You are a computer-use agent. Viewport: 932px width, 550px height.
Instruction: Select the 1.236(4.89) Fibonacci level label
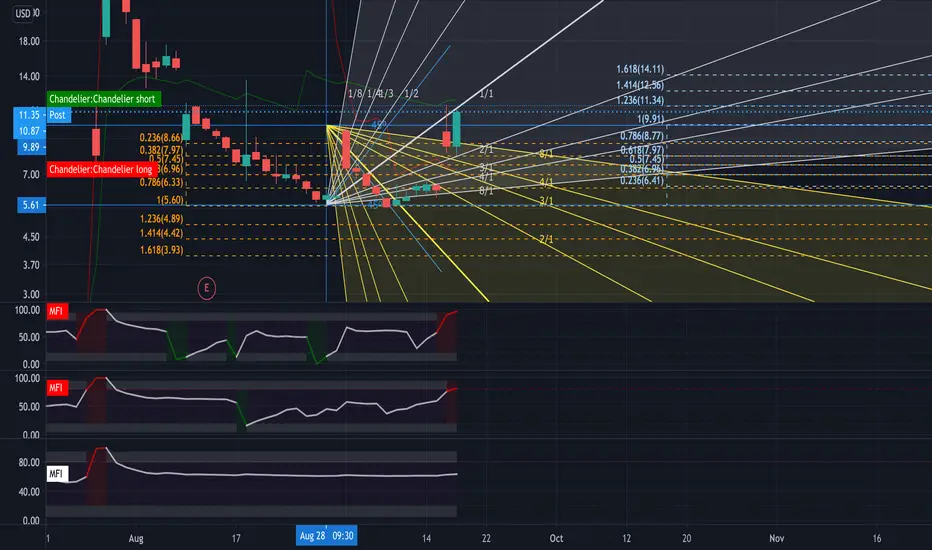click(161, 219)
